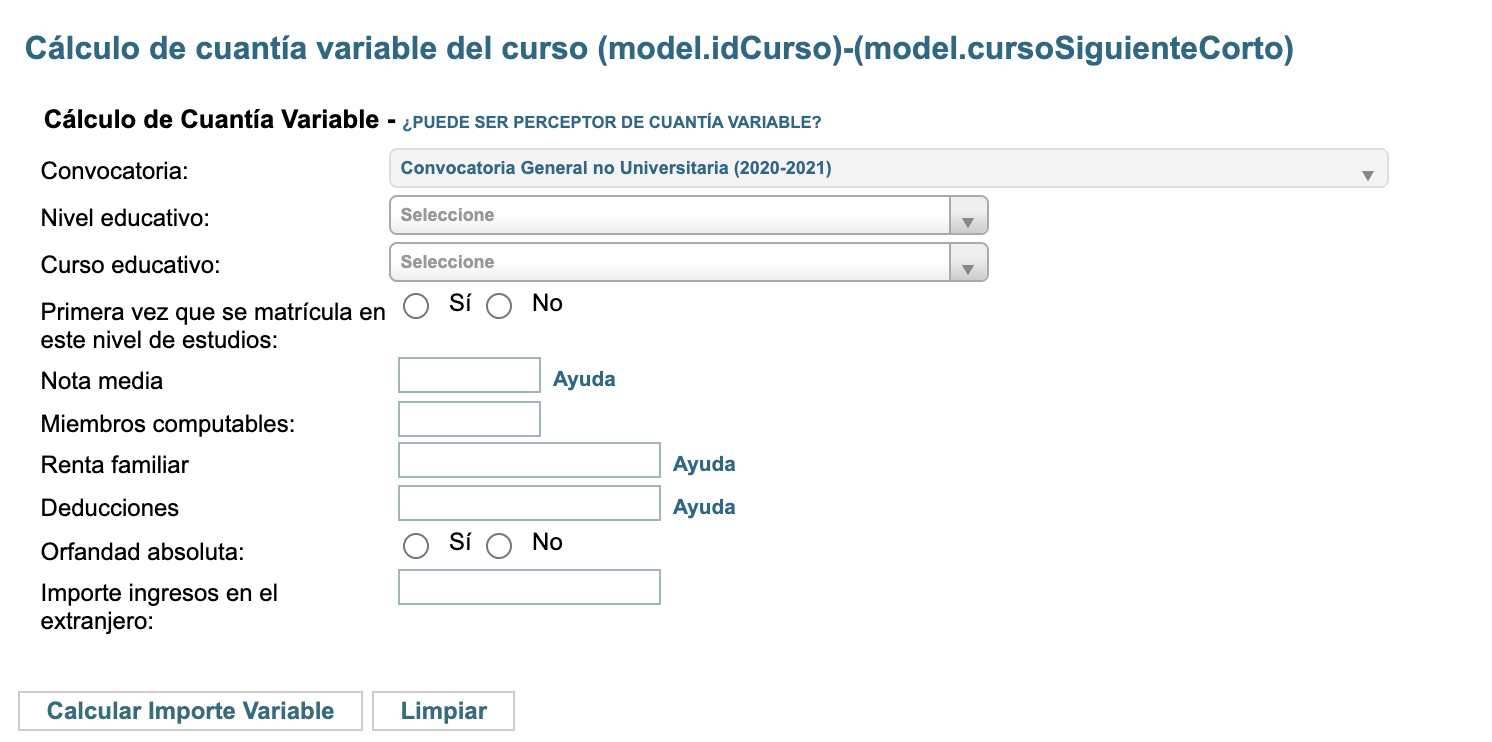Open the Ayuda link beside Deducciones
Viewport: 1492px width, 742px height.
point(704,506)
